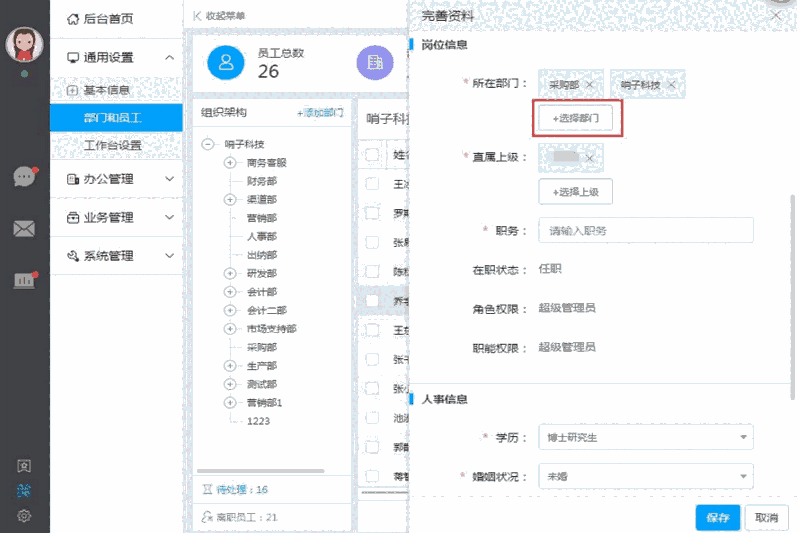Click the 完善资料 panel vertical scrollbar

[x=792, y=297]
